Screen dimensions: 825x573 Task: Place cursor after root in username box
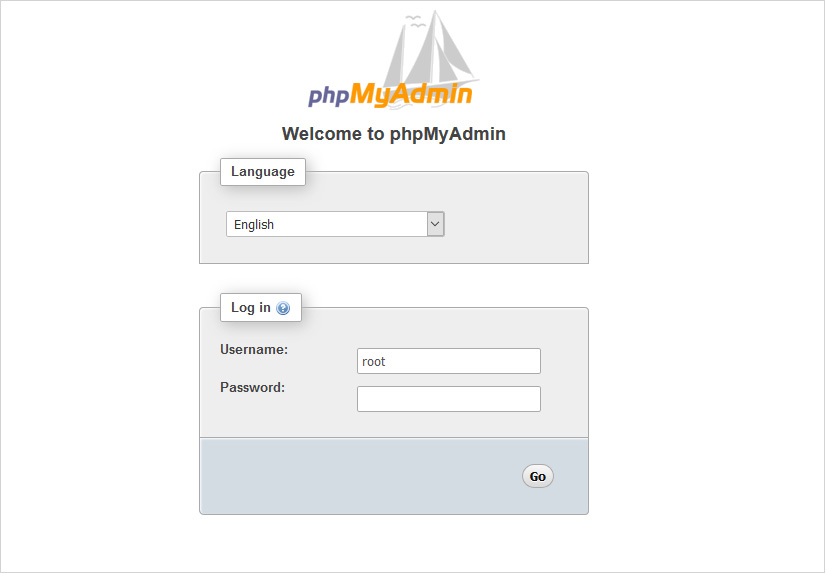387,361
